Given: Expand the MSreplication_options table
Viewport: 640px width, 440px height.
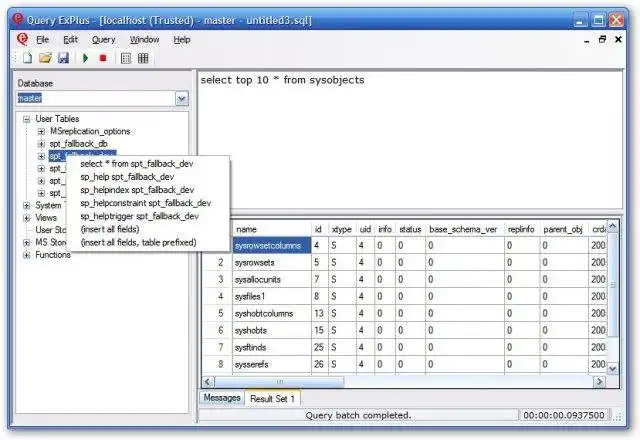Looking at the screenshot, I should pyautogui.click(x=41, y=131).
